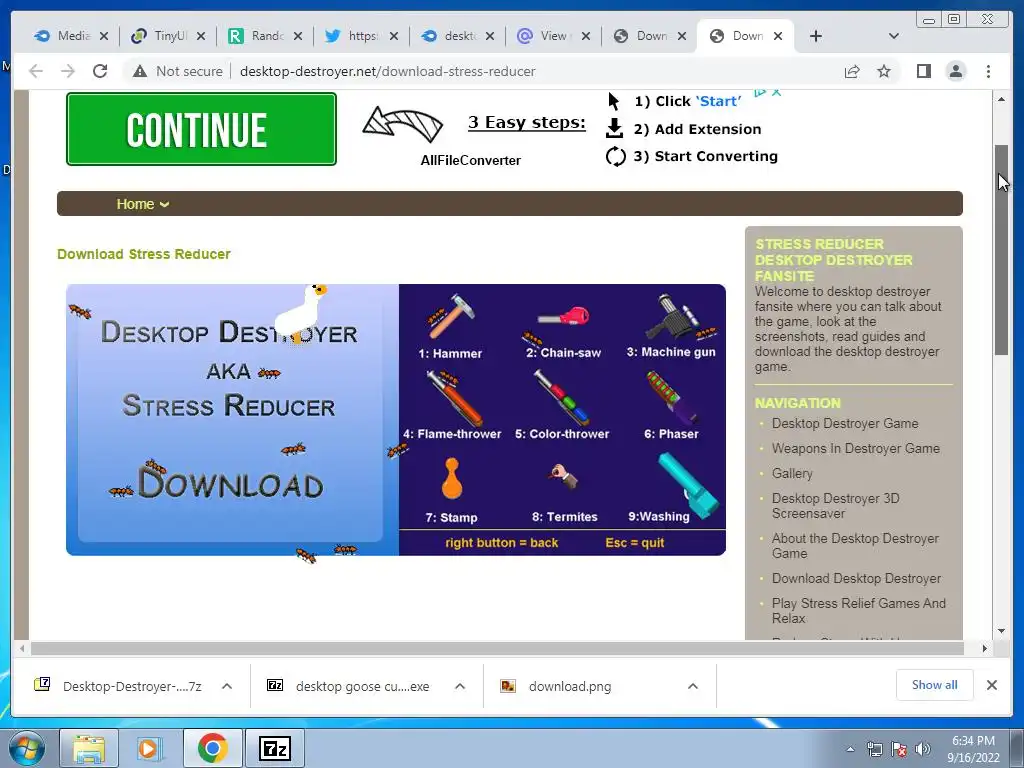Click the address bar URL field
This screenshot has width=1024, height=768.
[388, 71]
